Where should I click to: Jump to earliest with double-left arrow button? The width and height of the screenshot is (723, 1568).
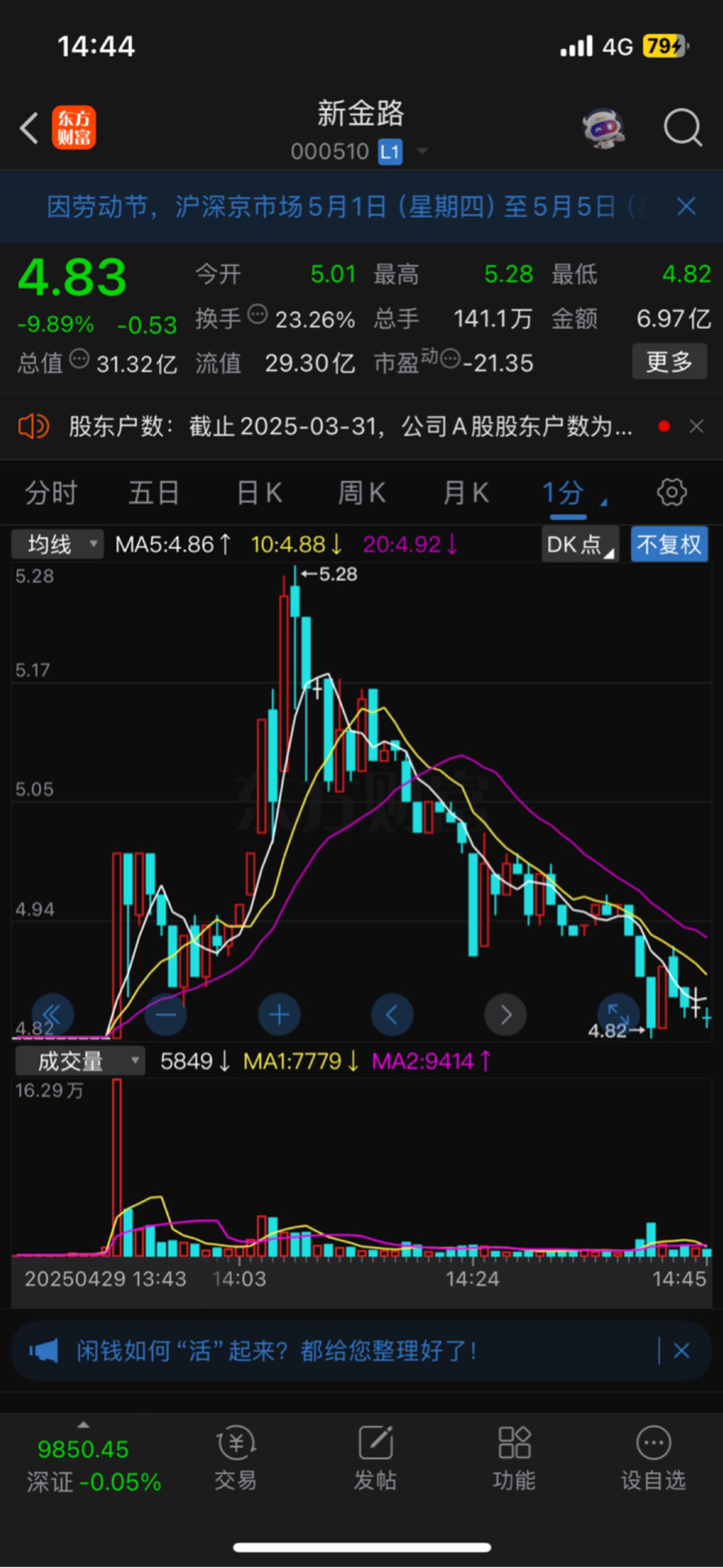53,1014
